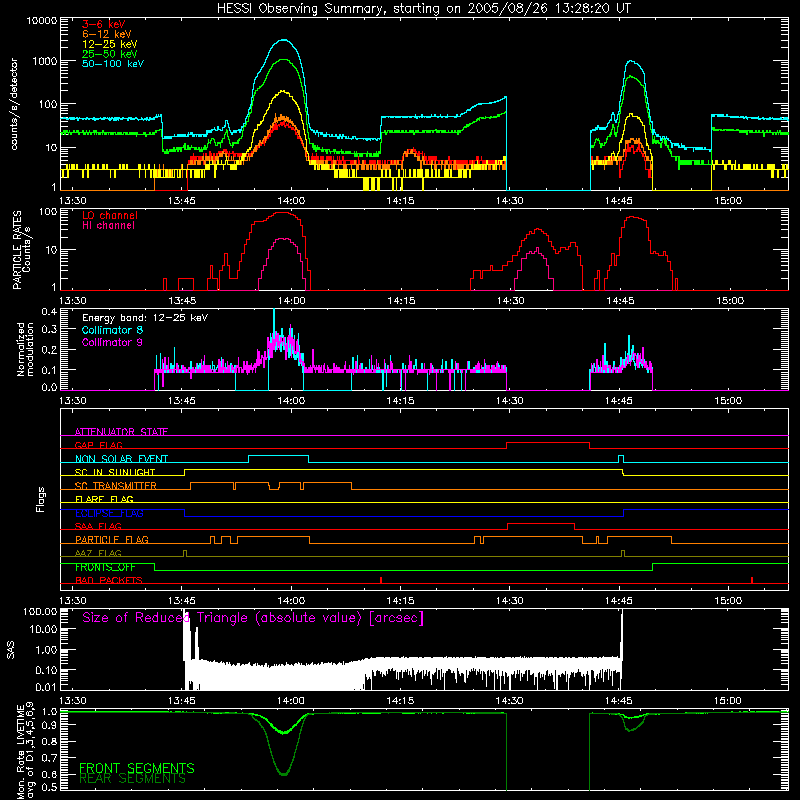The height and width of the screenshot is (800, 800).
Task: Click the cyan 50-100 keV peak near 14:00
Action: coord(284,40)
